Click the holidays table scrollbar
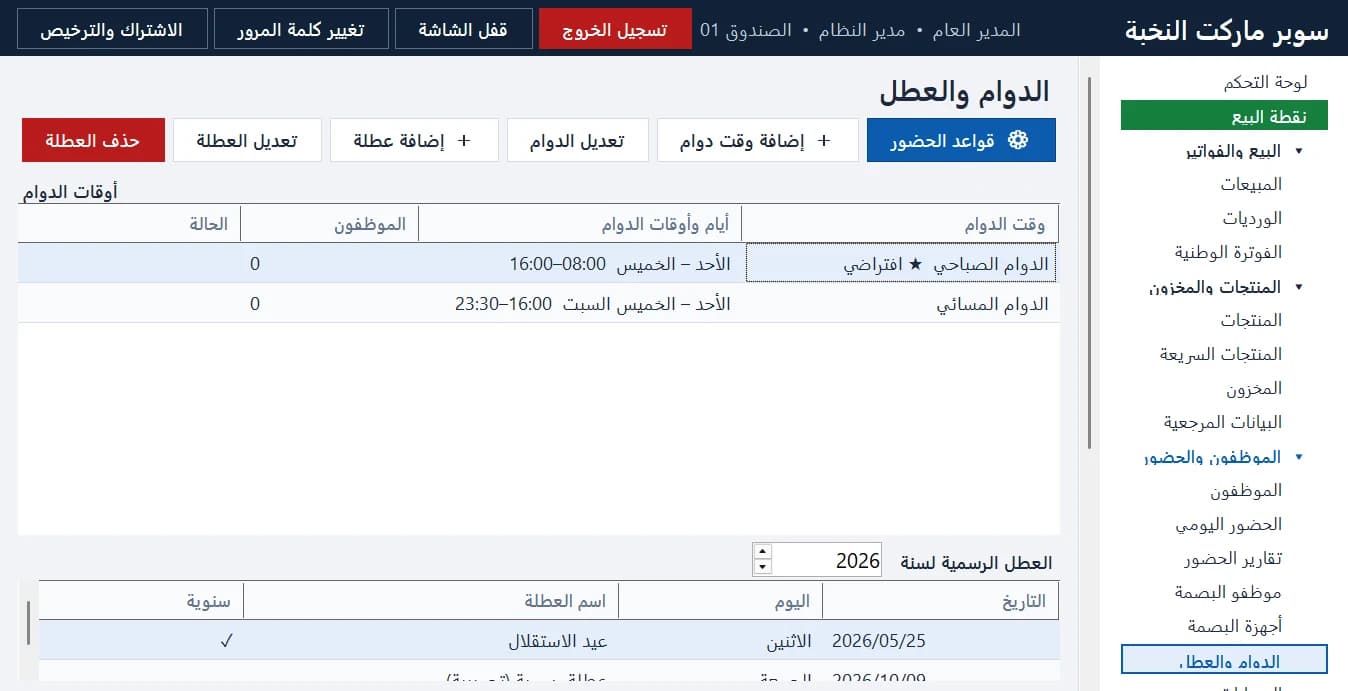Screen dimensions: 1348x691 [28, 622]
